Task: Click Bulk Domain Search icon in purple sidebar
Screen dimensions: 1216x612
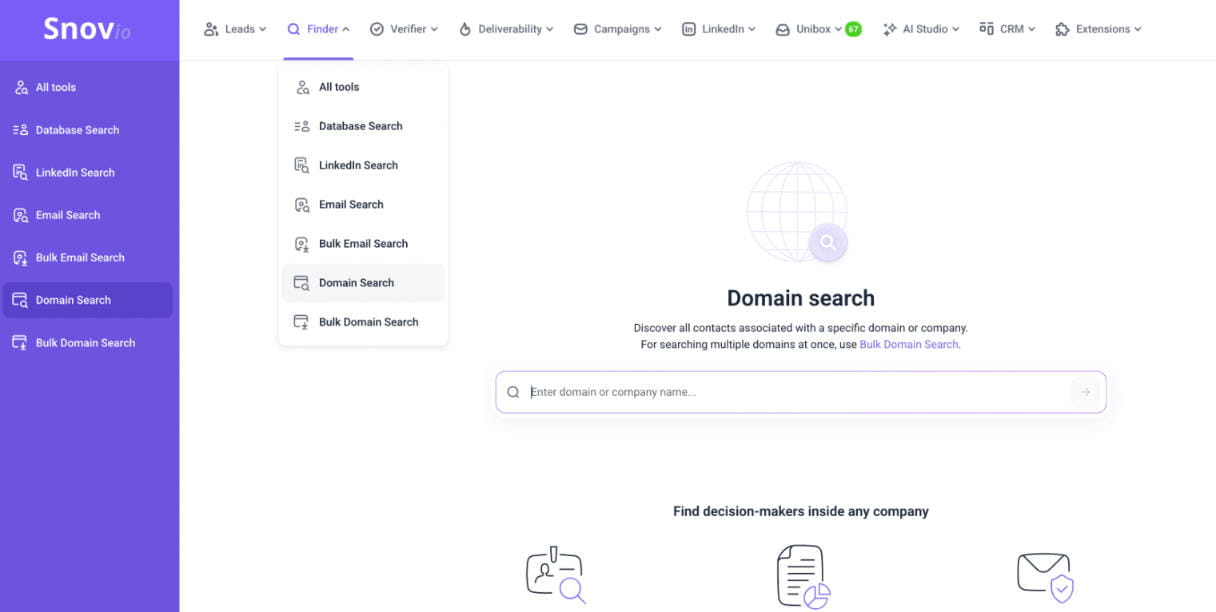Action: coord(20,343)
